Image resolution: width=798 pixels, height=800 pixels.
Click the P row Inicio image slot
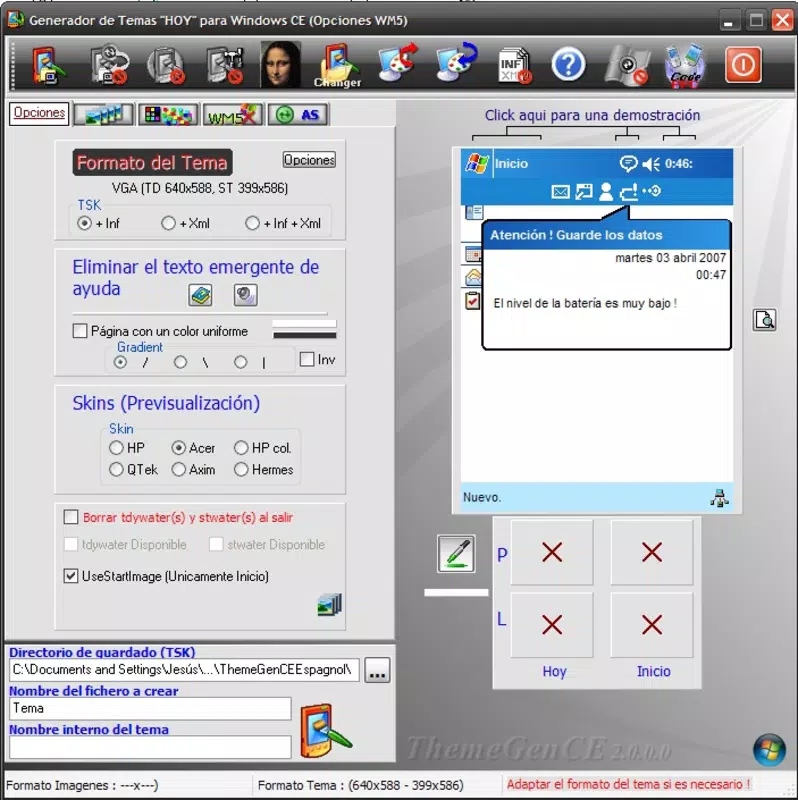(x=652, y=552)
